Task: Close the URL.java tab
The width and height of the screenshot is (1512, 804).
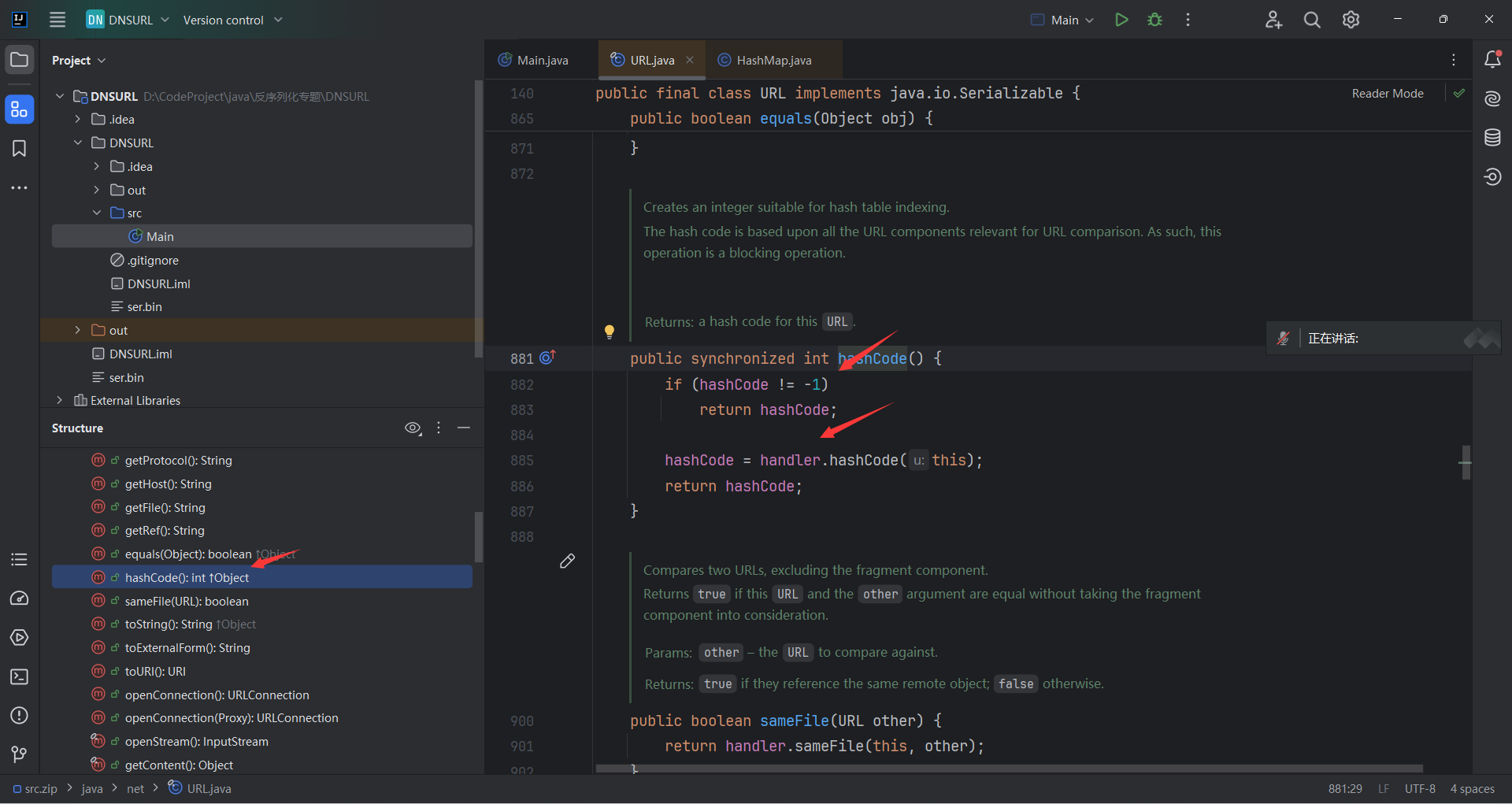Action: click(x=690, y=60)
